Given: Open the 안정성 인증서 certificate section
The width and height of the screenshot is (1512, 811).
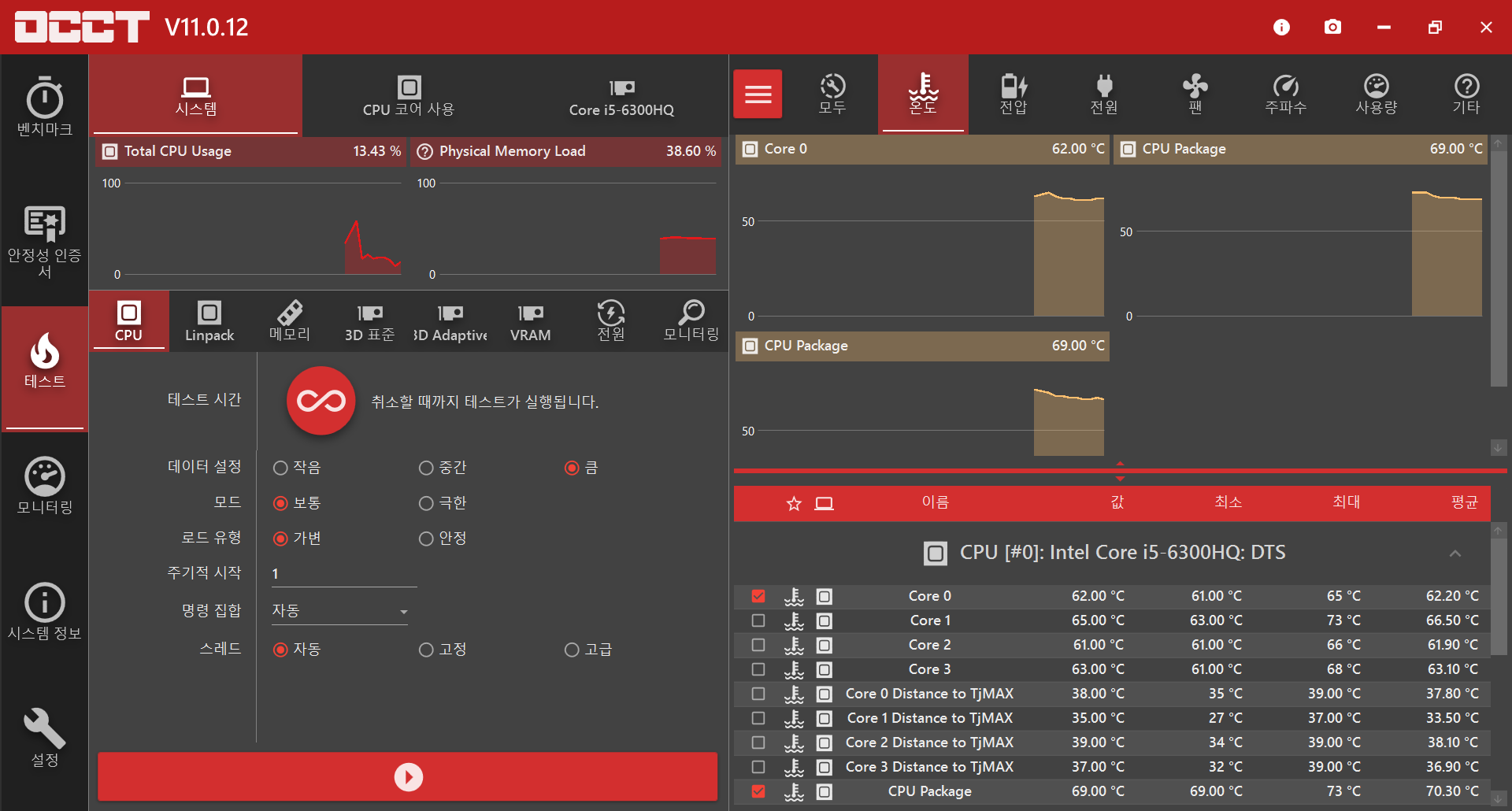Looking at the screenshot, I should (45, 242).
